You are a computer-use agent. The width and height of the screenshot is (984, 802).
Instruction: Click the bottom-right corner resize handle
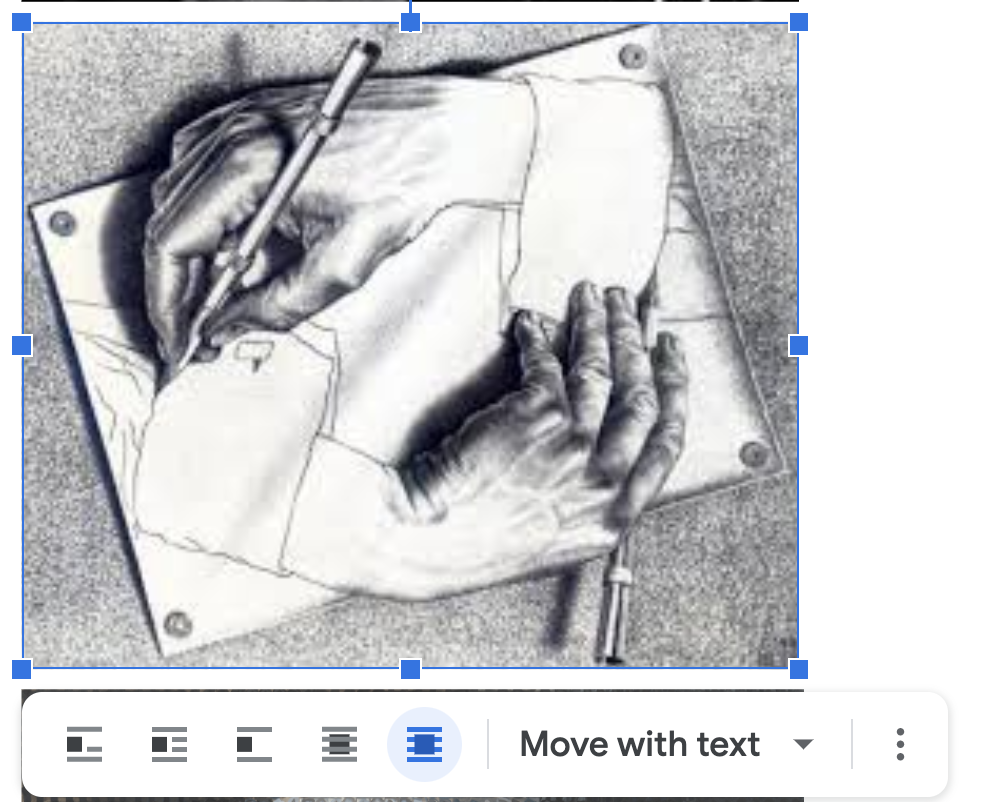[x=798, y=668]
